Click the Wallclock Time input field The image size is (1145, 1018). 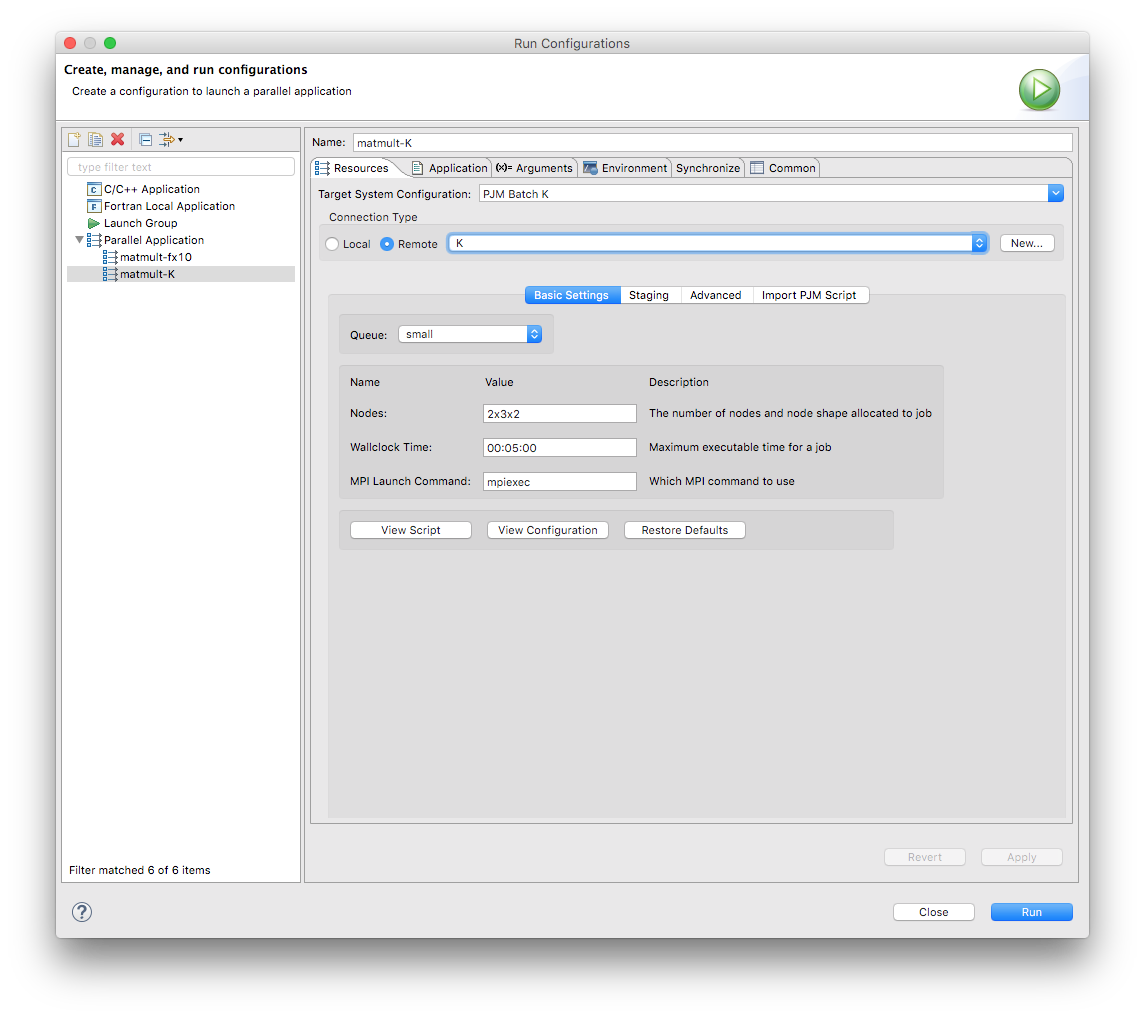click(x=559, y=448)
